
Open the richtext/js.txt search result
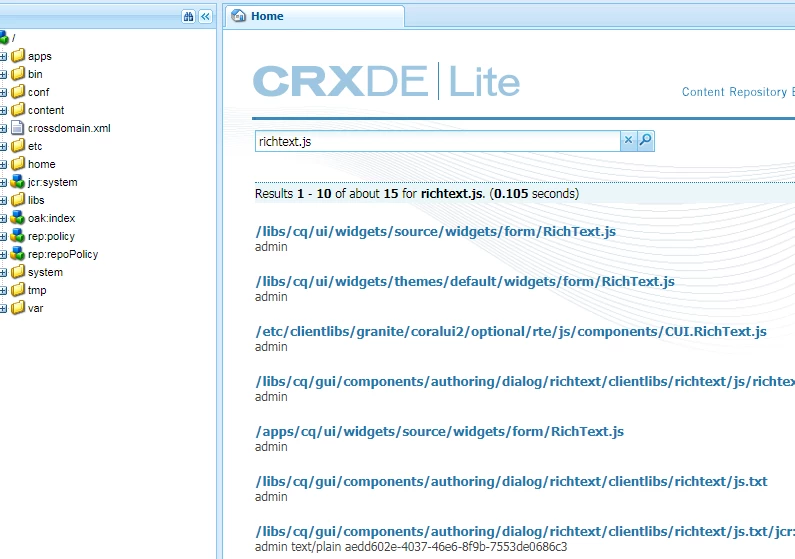click(x=512, y=482)
